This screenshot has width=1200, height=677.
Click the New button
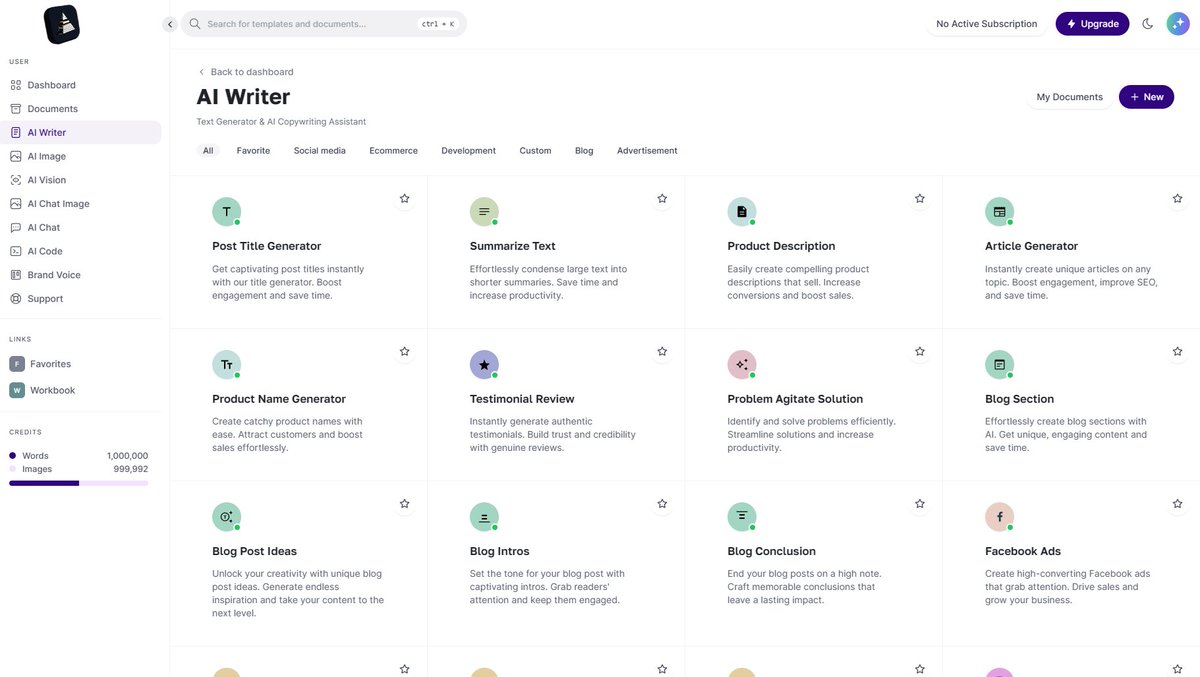[x=1146, y=97]
